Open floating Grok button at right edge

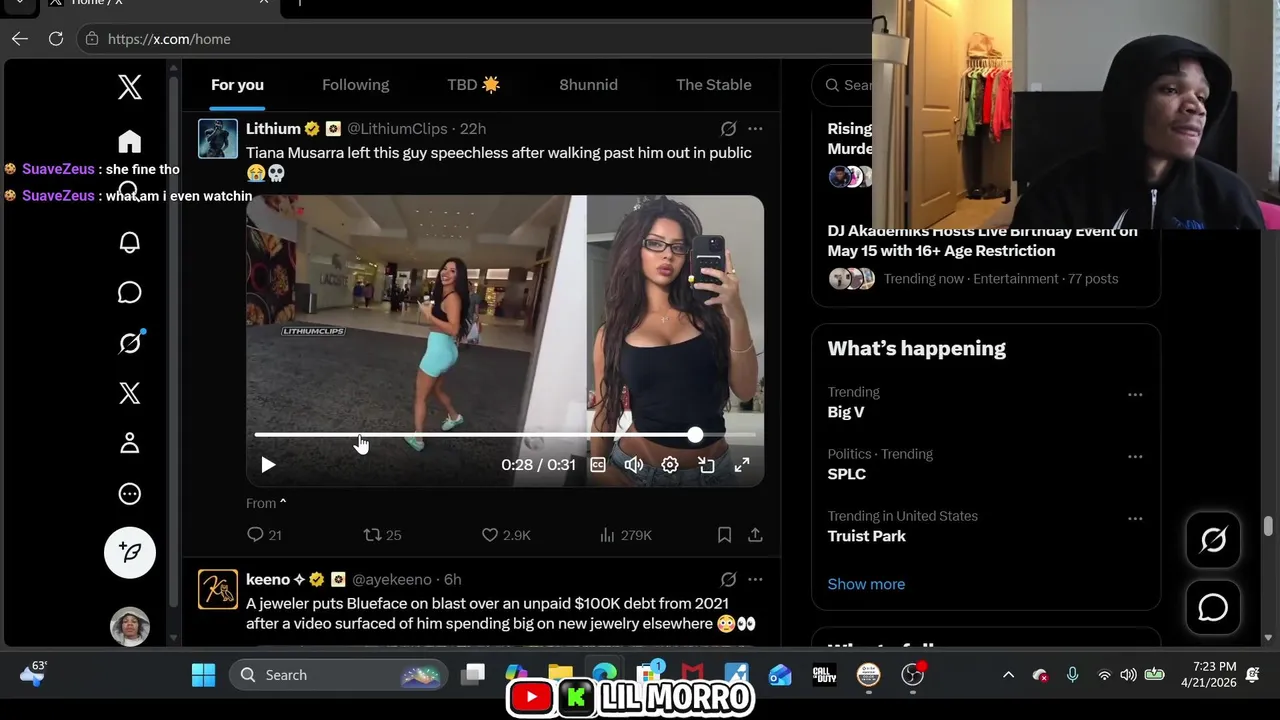[x=1213, y=540]
